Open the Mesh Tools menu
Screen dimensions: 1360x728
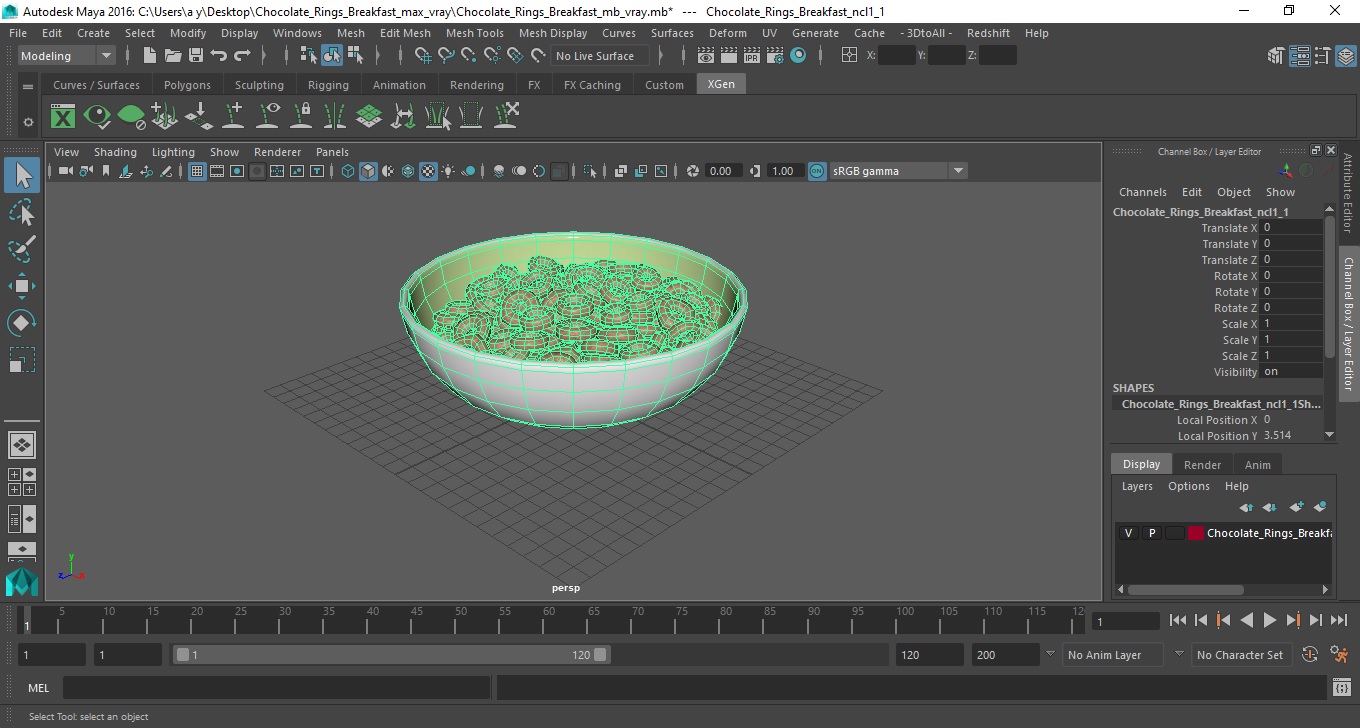tap(475, 33)
